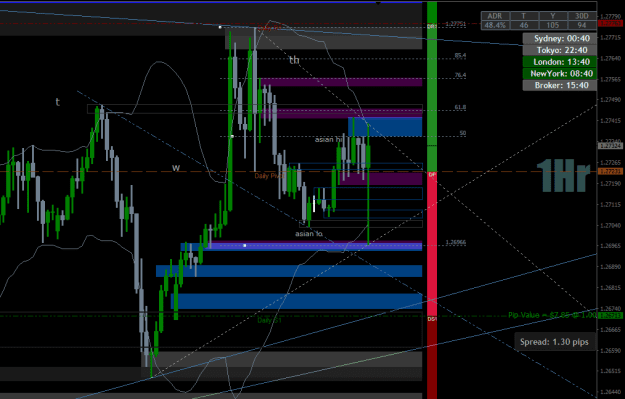This screenshot has width=625, height=399.
Task: Click the orange Daily Pivot label
Action: [x=269, y=176]
